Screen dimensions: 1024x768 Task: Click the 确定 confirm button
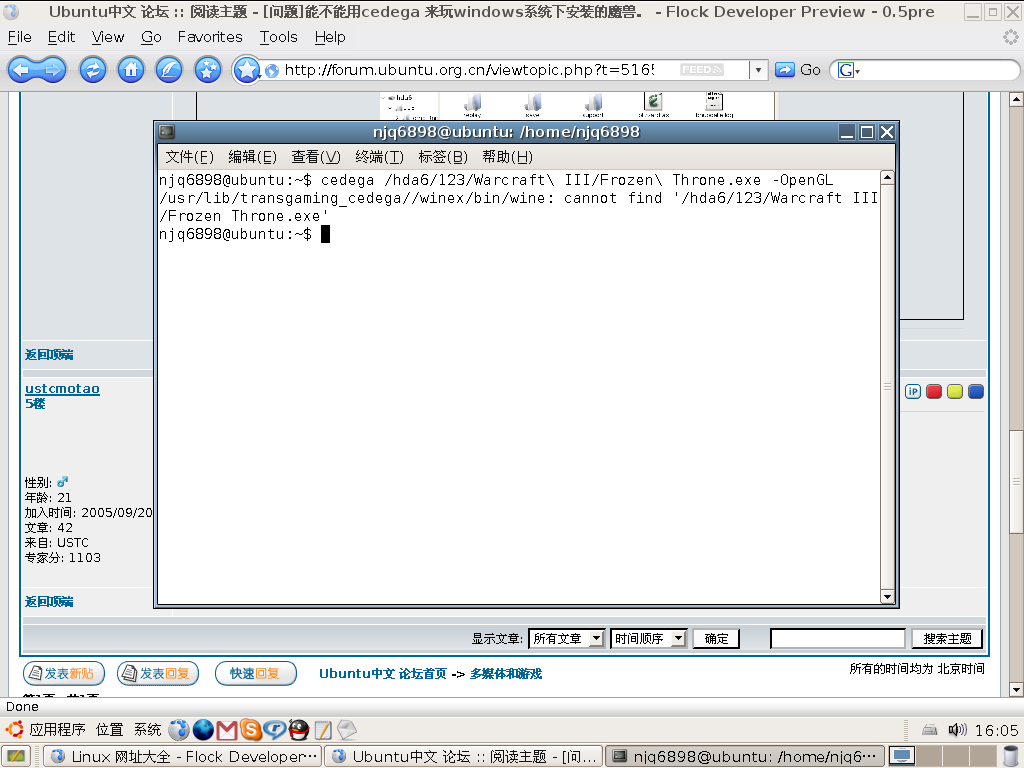(x=716, y=638)
